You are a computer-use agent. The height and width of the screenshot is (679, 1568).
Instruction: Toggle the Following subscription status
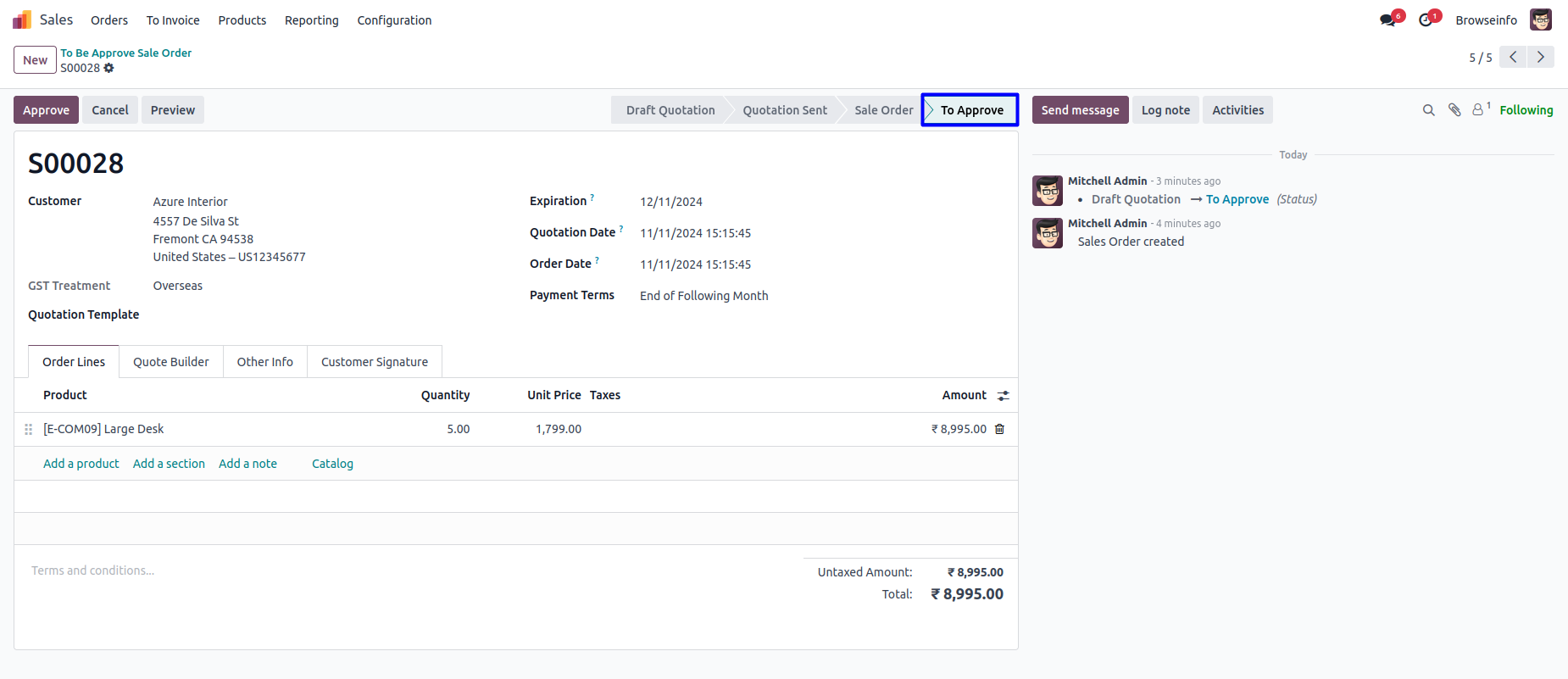tap(1526, 110)
